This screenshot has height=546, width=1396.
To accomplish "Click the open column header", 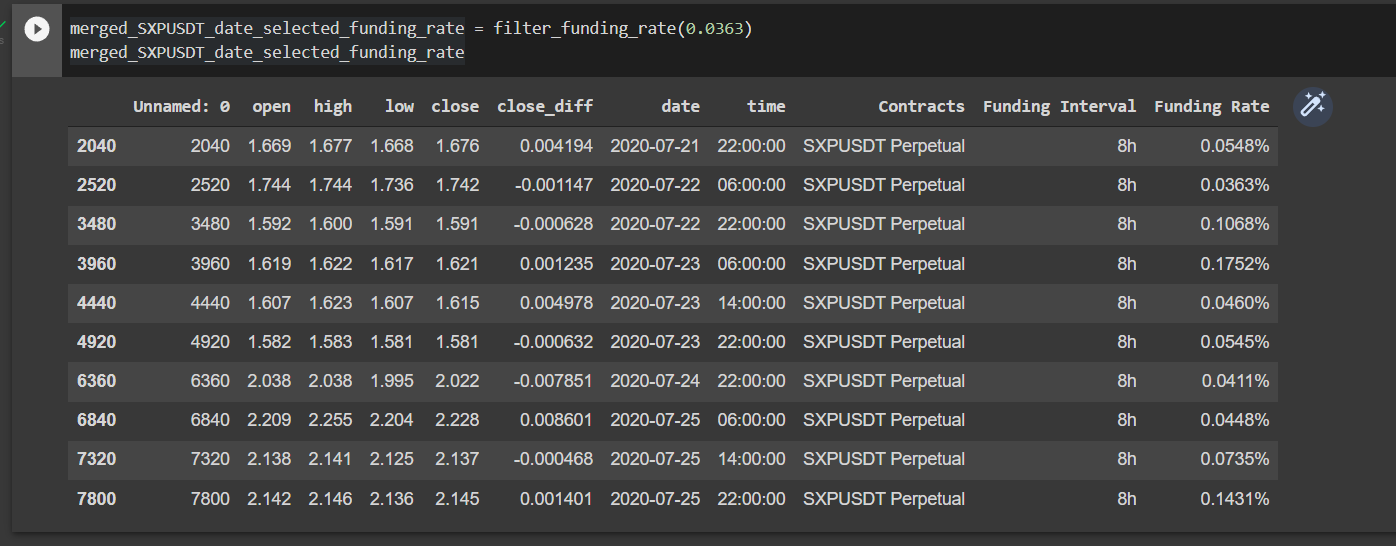I will click(x=271, y=106).
